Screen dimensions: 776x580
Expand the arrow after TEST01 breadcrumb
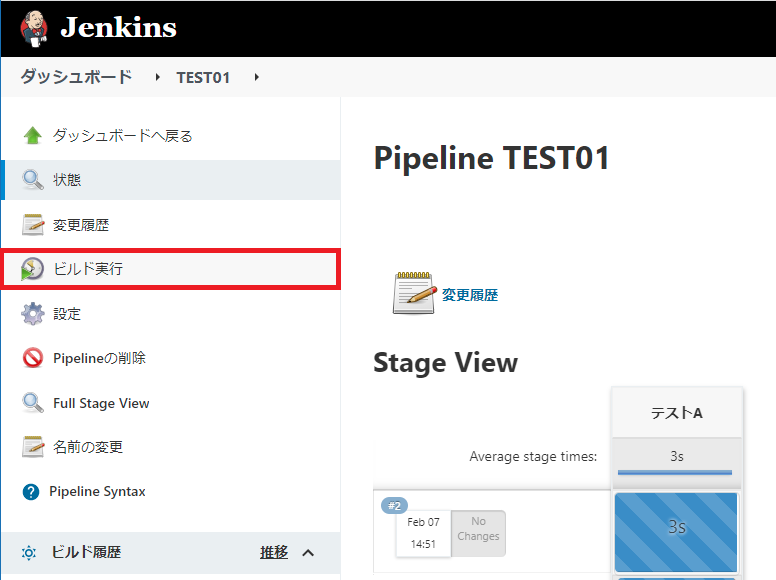click(x=256, y=77)
